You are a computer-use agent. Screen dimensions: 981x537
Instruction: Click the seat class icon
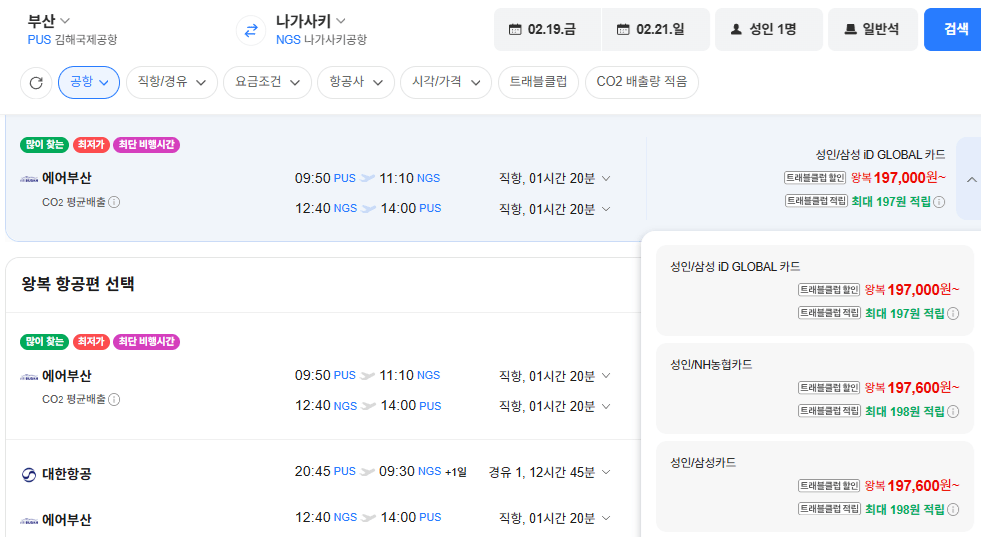click(850, 29)
